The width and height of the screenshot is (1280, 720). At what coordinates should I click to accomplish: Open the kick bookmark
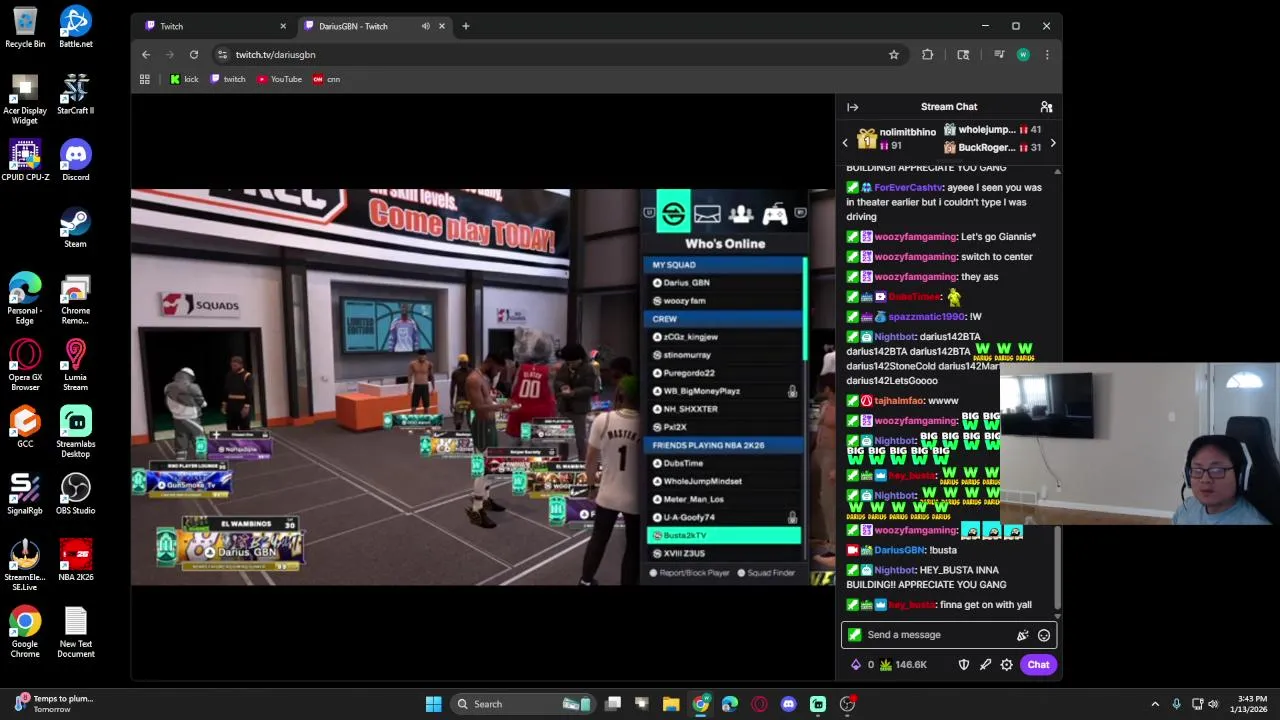[x=184, y=79]
